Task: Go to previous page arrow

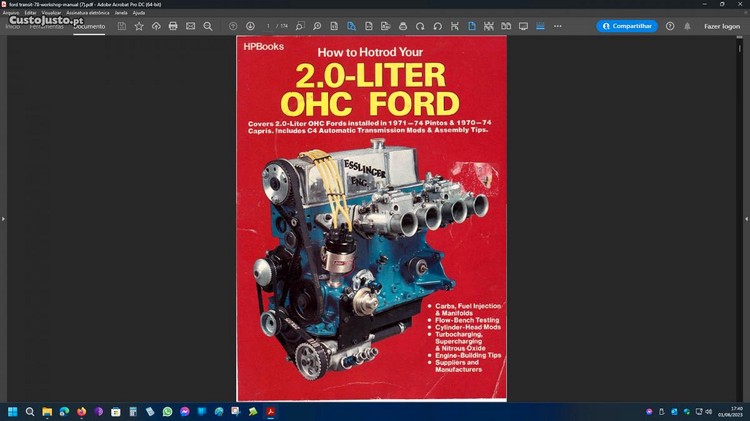Action: point(233,26)
